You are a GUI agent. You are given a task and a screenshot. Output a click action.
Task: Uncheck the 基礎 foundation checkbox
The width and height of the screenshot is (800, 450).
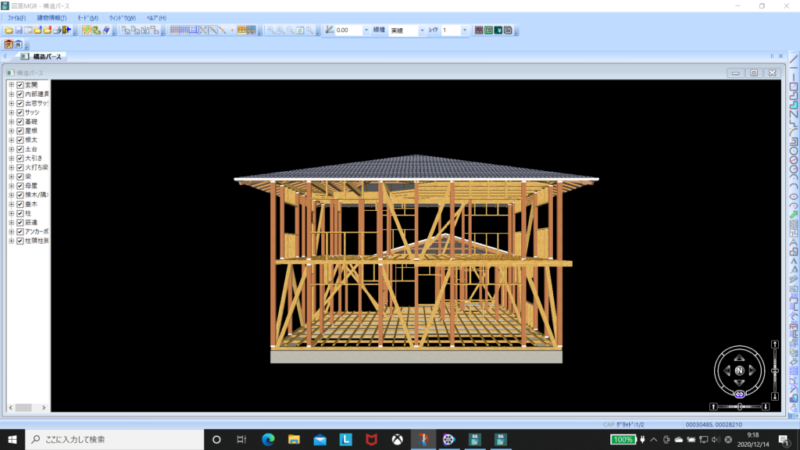(x=20, y=121)
